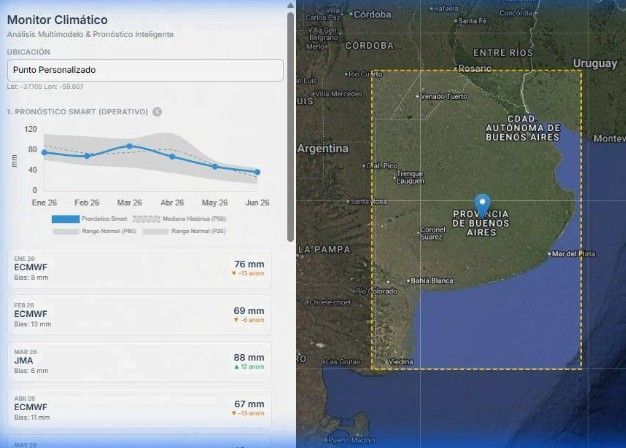626x448 pixels.
Task: Open the Punto Personalizado location selector
Action: [x=145, y=70]
